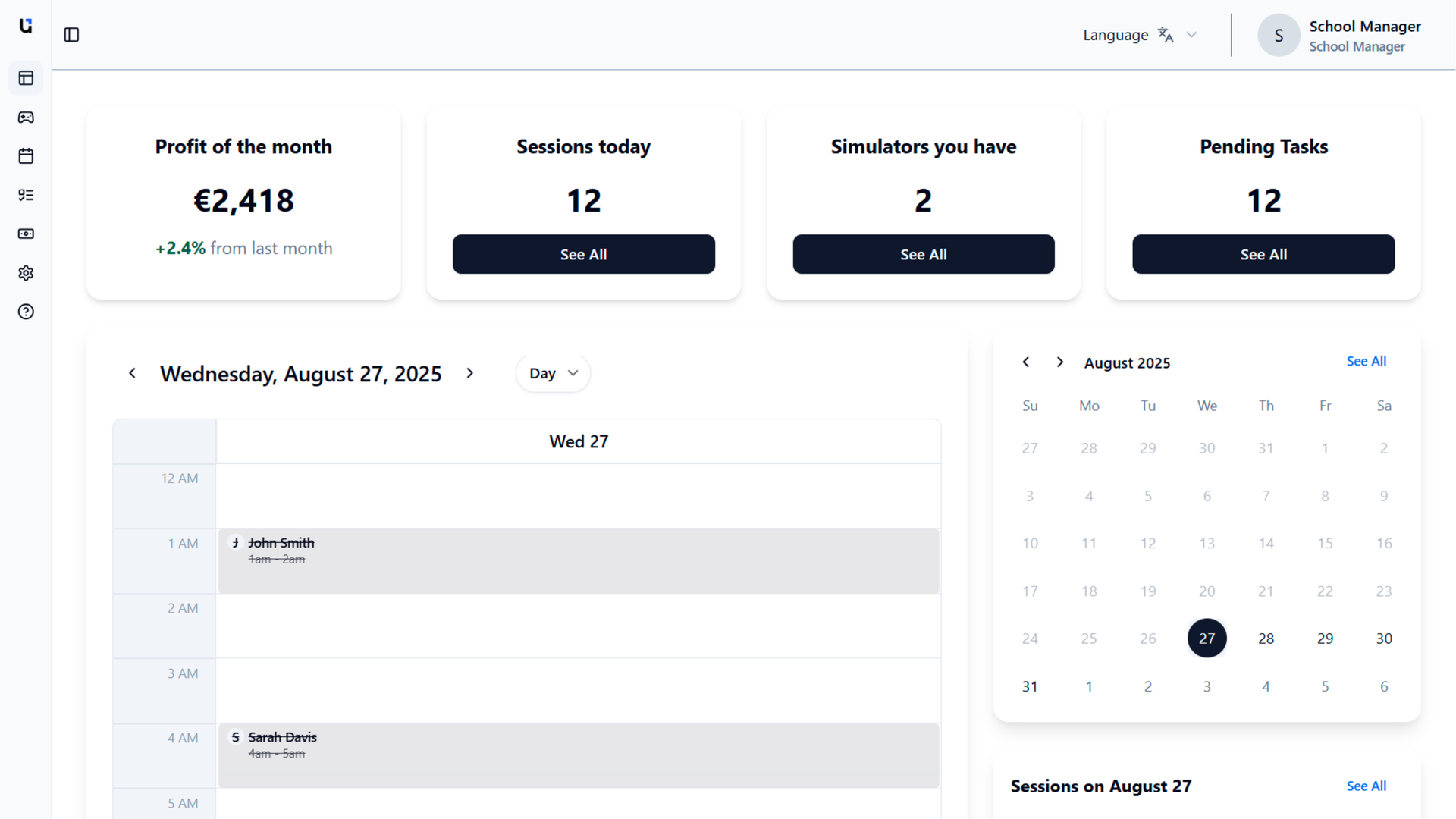Expand the Day view selector
Viewport: 1456px width, 819px height.
(x=553, y=373)
